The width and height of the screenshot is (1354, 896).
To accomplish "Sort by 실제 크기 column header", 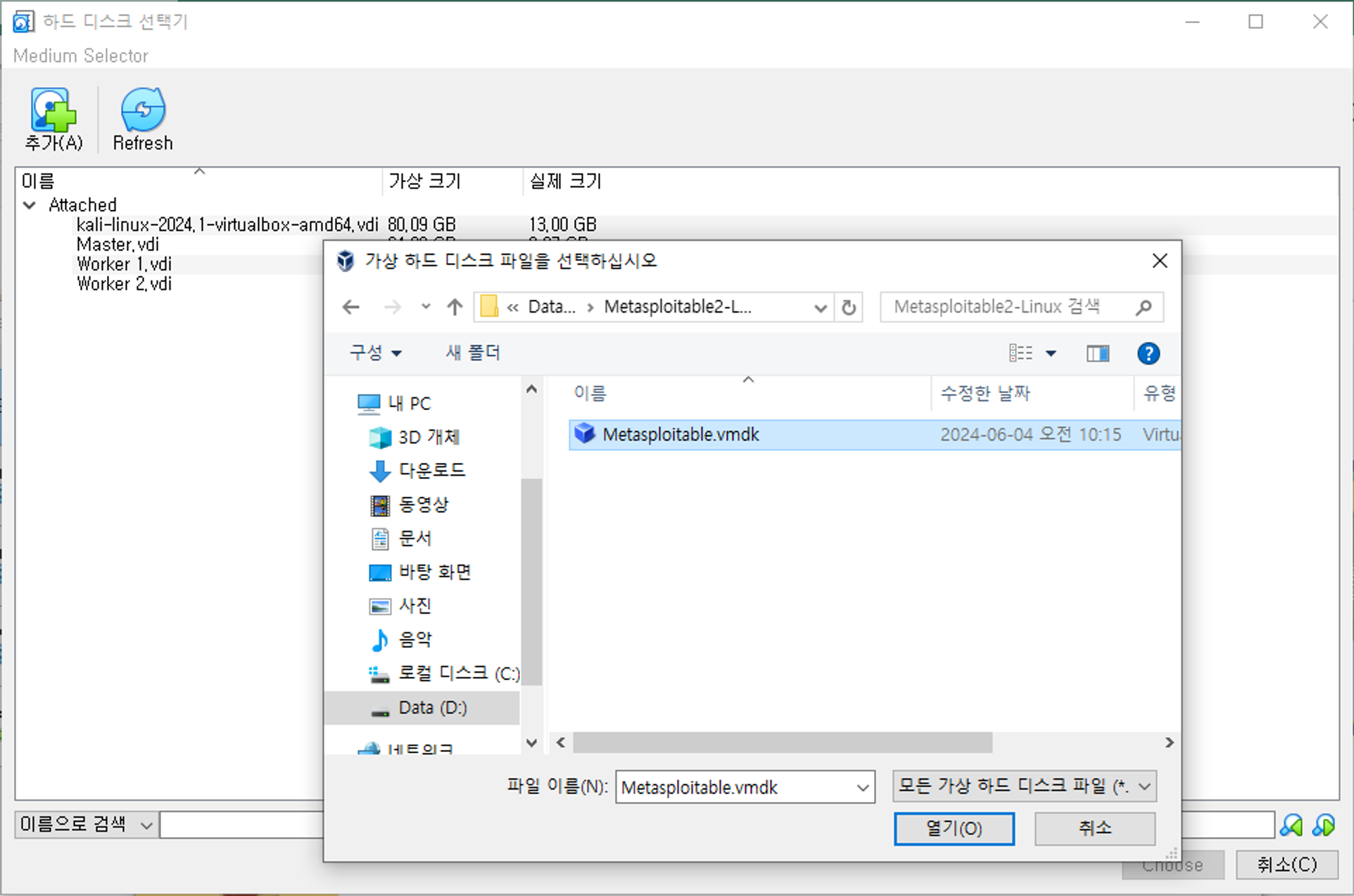I will (566, 181).
